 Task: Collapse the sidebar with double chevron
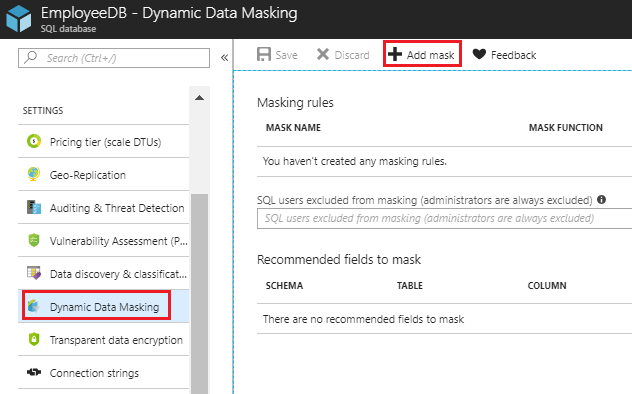[225, 58]
